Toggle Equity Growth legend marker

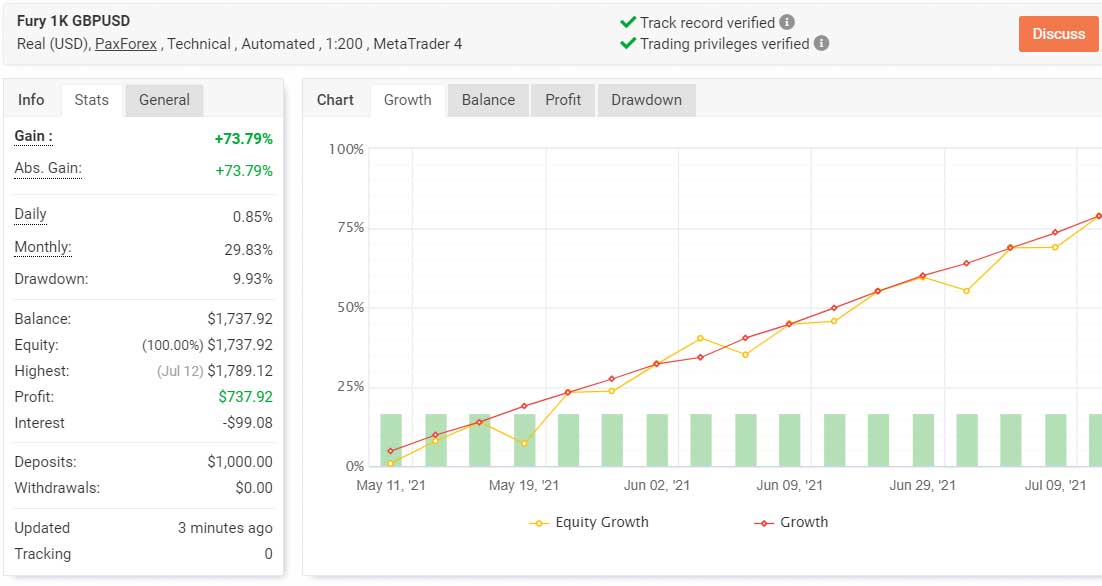(x=538, y=523)
